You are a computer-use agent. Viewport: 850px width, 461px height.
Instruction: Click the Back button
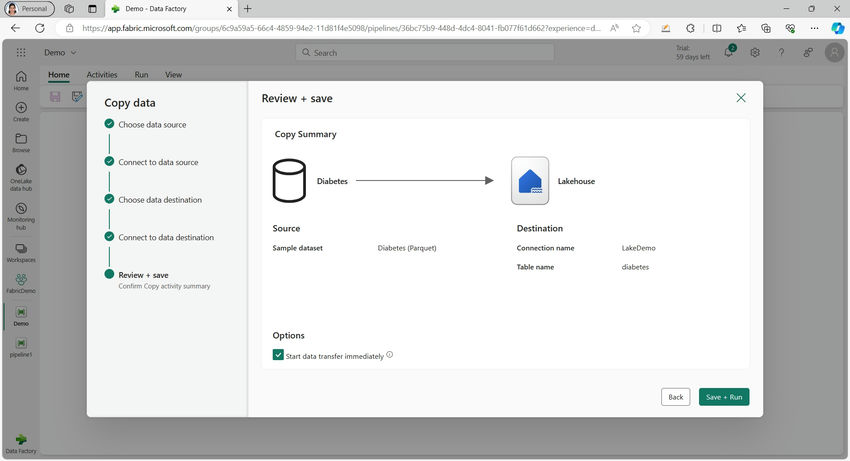675,397
